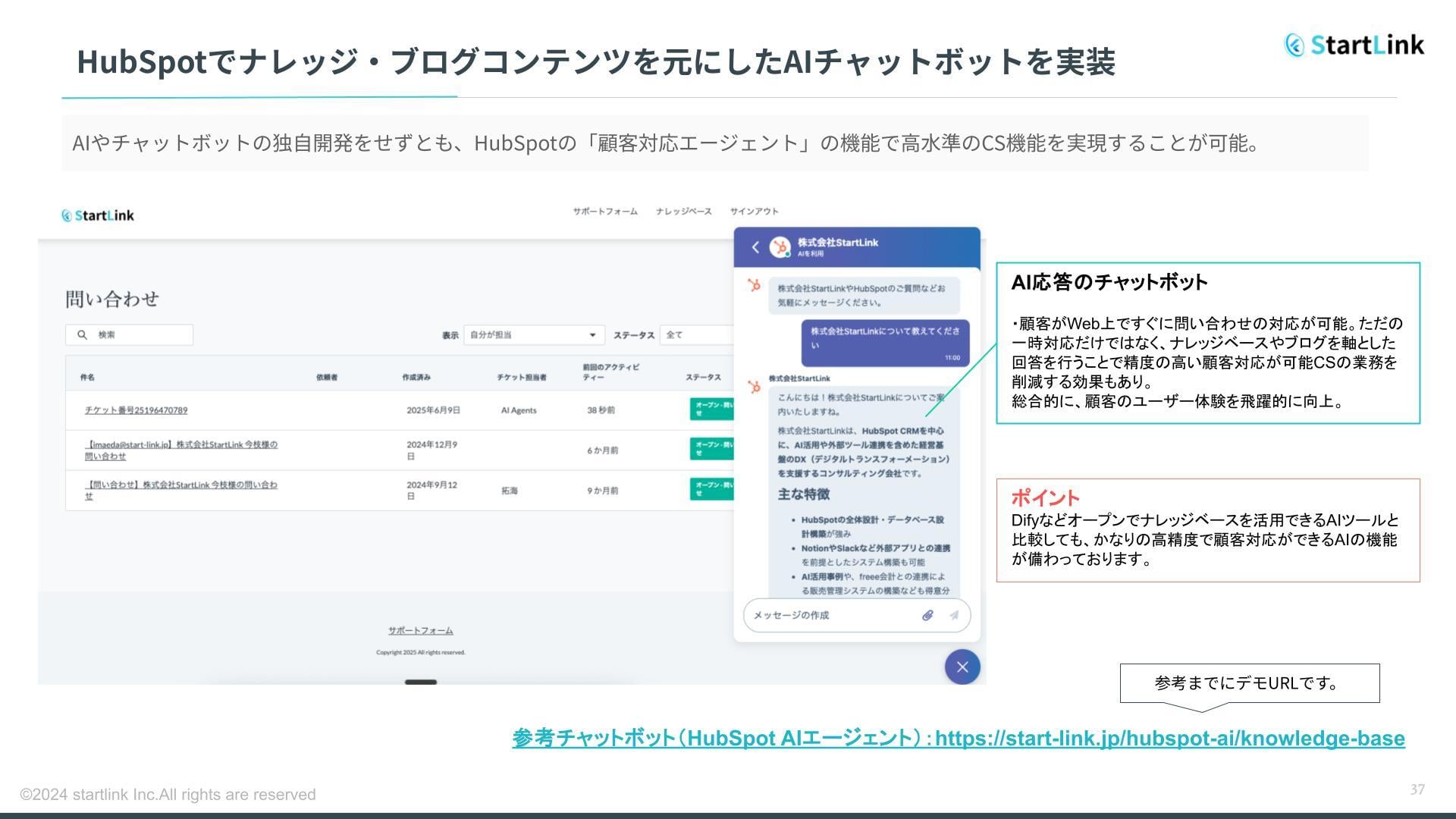Screen dimensions: 1456x819
Task: Click the StartLink logo in embedded page header
Action: click(x=98, y=215)
